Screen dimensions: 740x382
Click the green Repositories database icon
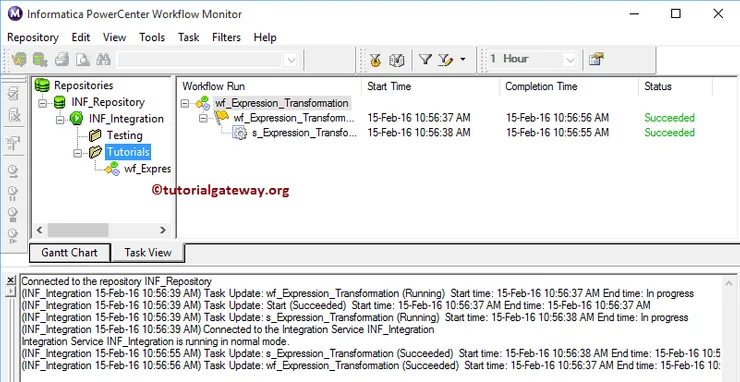[42, 85]
